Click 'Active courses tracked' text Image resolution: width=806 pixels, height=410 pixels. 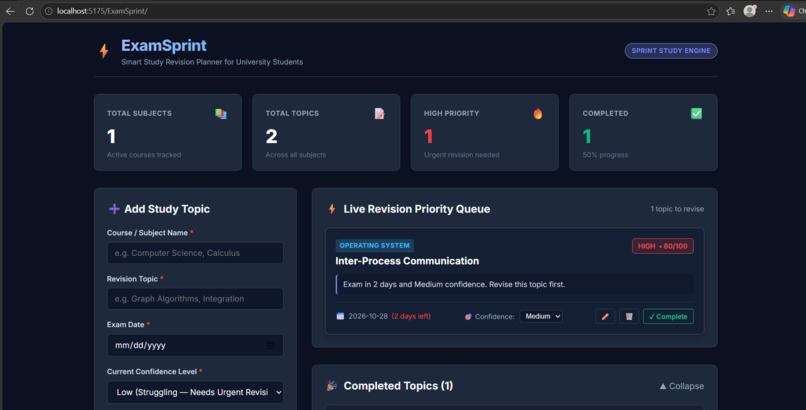click(144, 155)
